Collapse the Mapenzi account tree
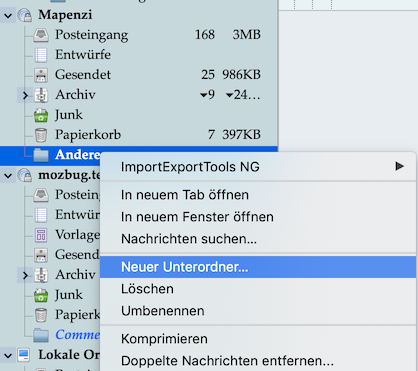This screenshot has width=418, height=371. click(8, 15)
